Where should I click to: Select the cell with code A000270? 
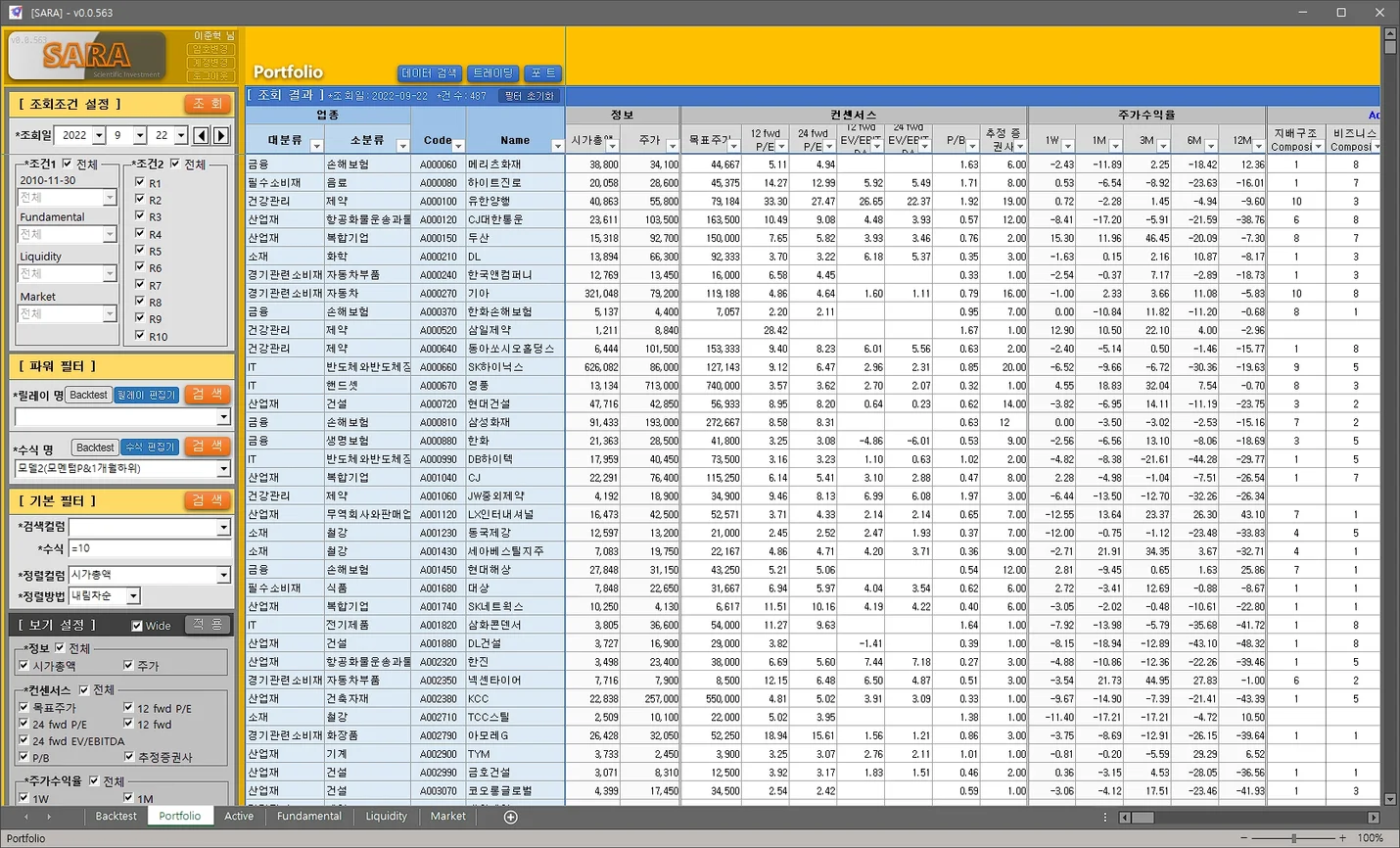439,293
